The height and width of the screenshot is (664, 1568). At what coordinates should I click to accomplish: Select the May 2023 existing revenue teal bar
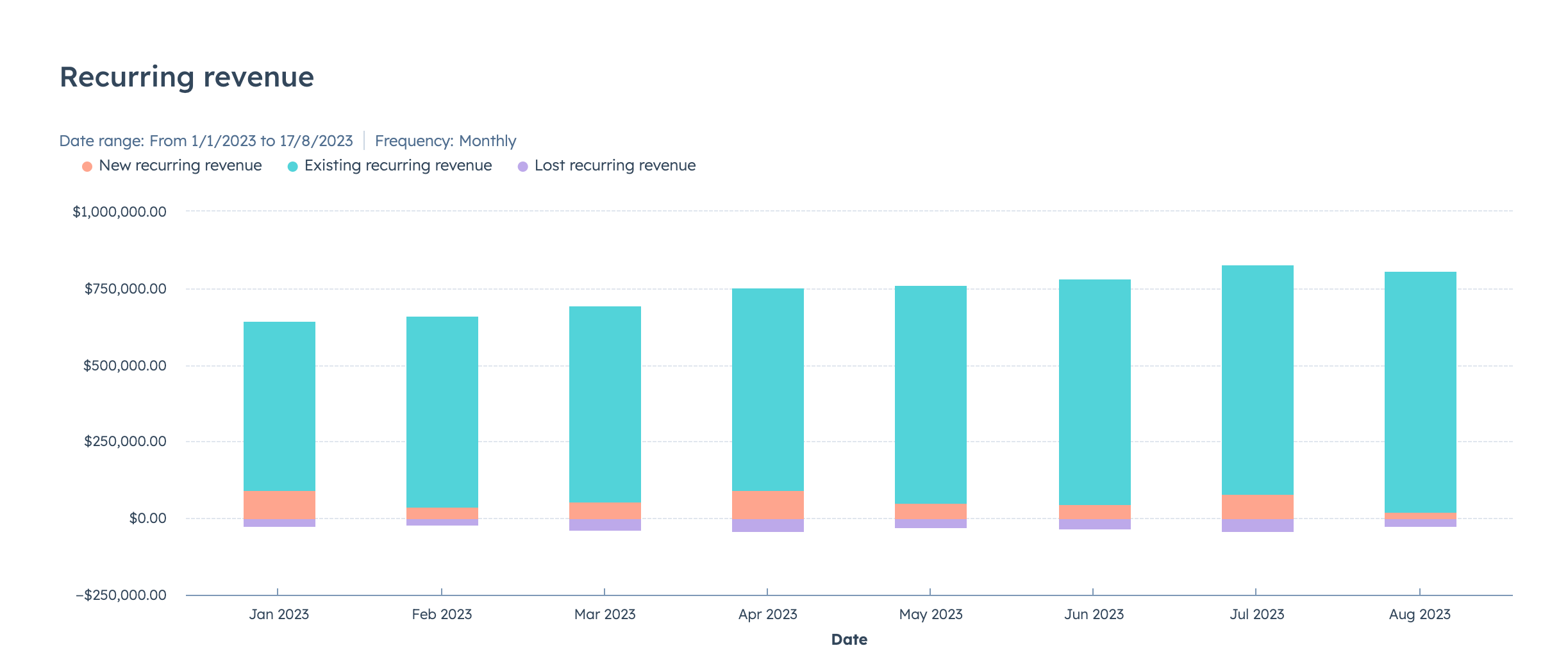pos(931,395)
